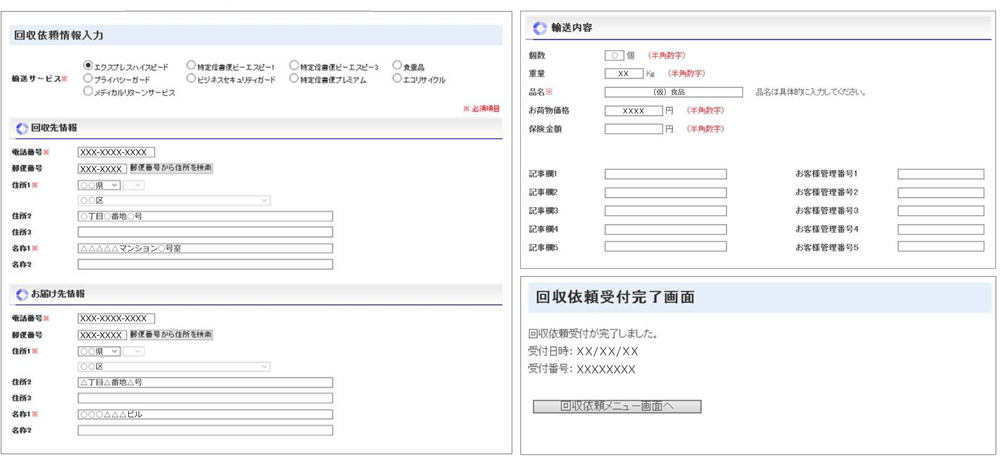Screen dimensions: 1000x461
Task: Click the お客様管理番号1 input field
Action: click(941, 174)
